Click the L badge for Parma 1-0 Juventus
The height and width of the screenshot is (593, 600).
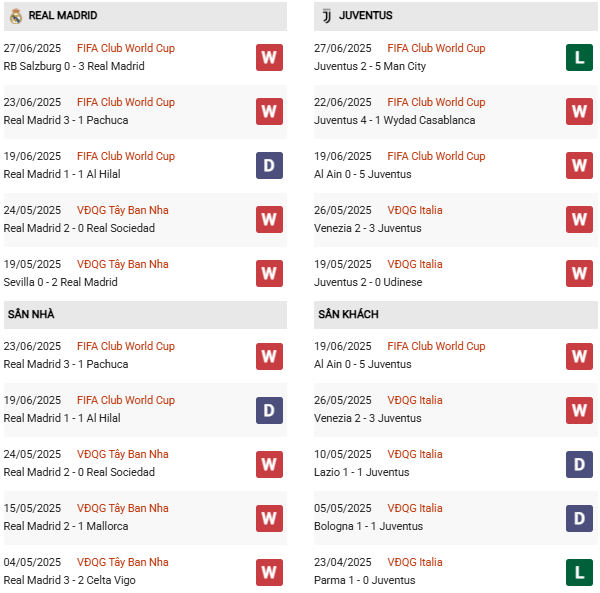579,571
